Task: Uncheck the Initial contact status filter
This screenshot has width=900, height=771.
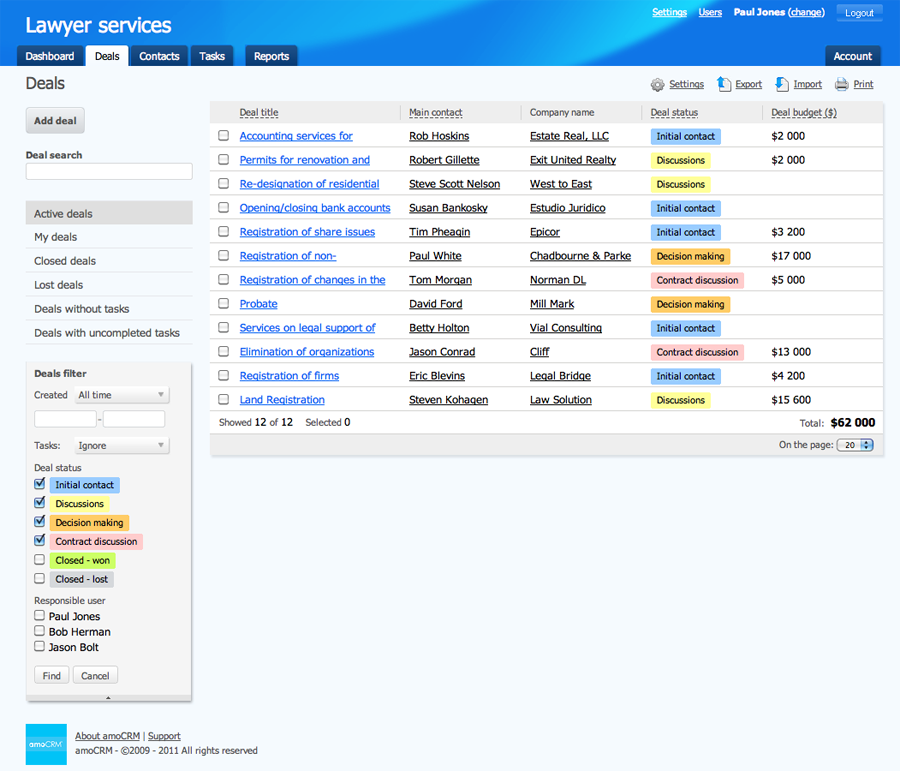Action: [x=40, y=484]
